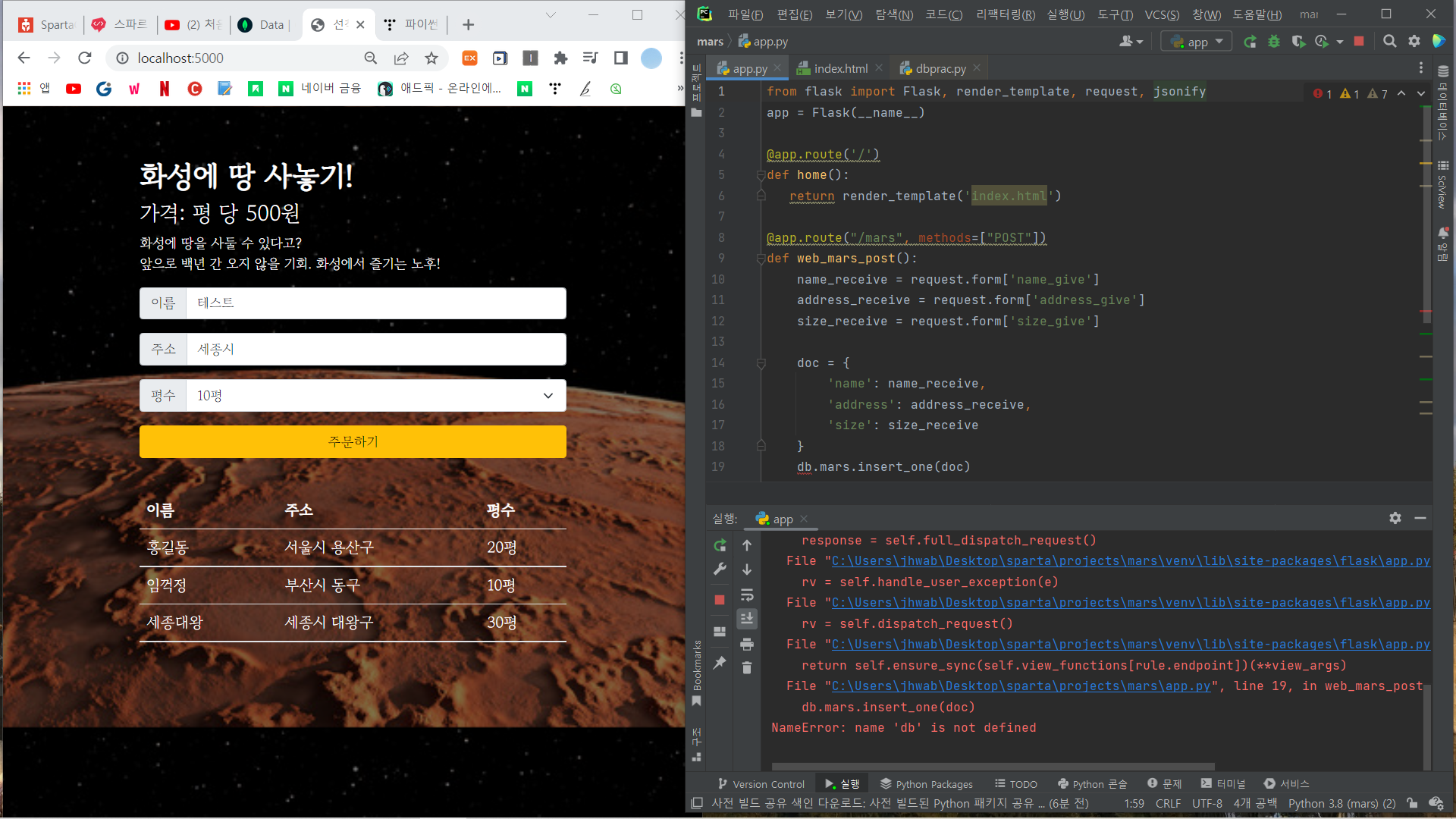Open the Google bookmark icon
This screenshot has width=1456, height=819.
point(104,89)
